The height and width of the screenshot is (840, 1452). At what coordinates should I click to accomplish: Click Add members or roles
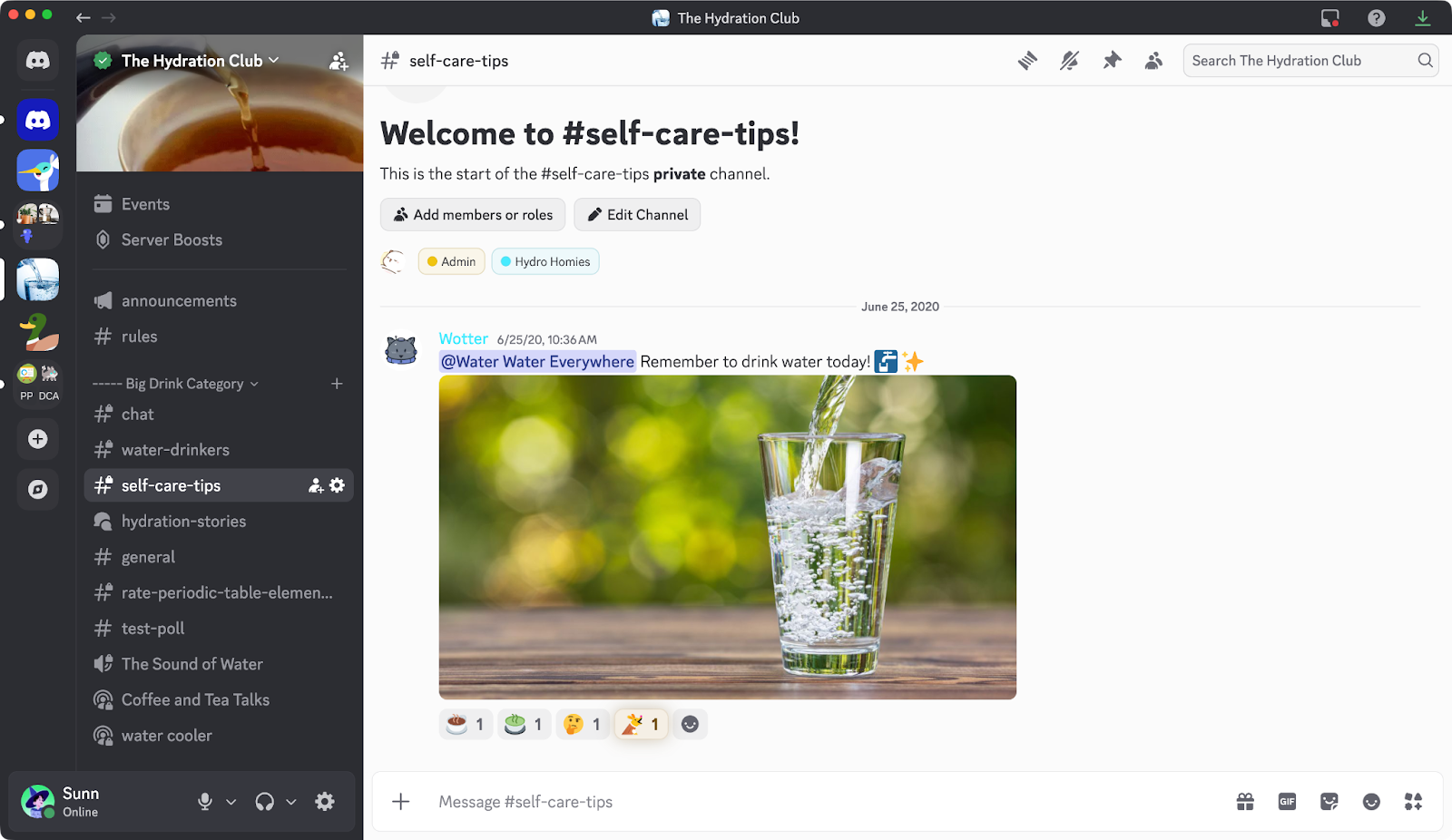click(472, 214)
